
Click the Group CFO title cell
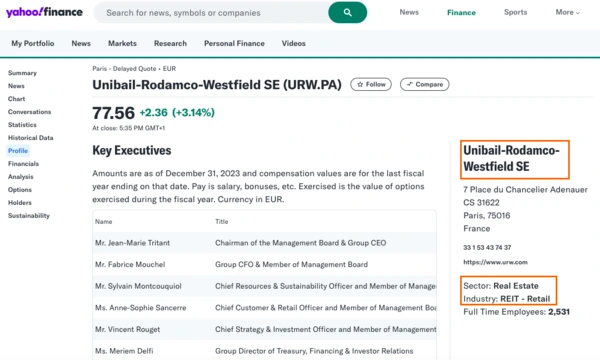click(x=291, y=265)
